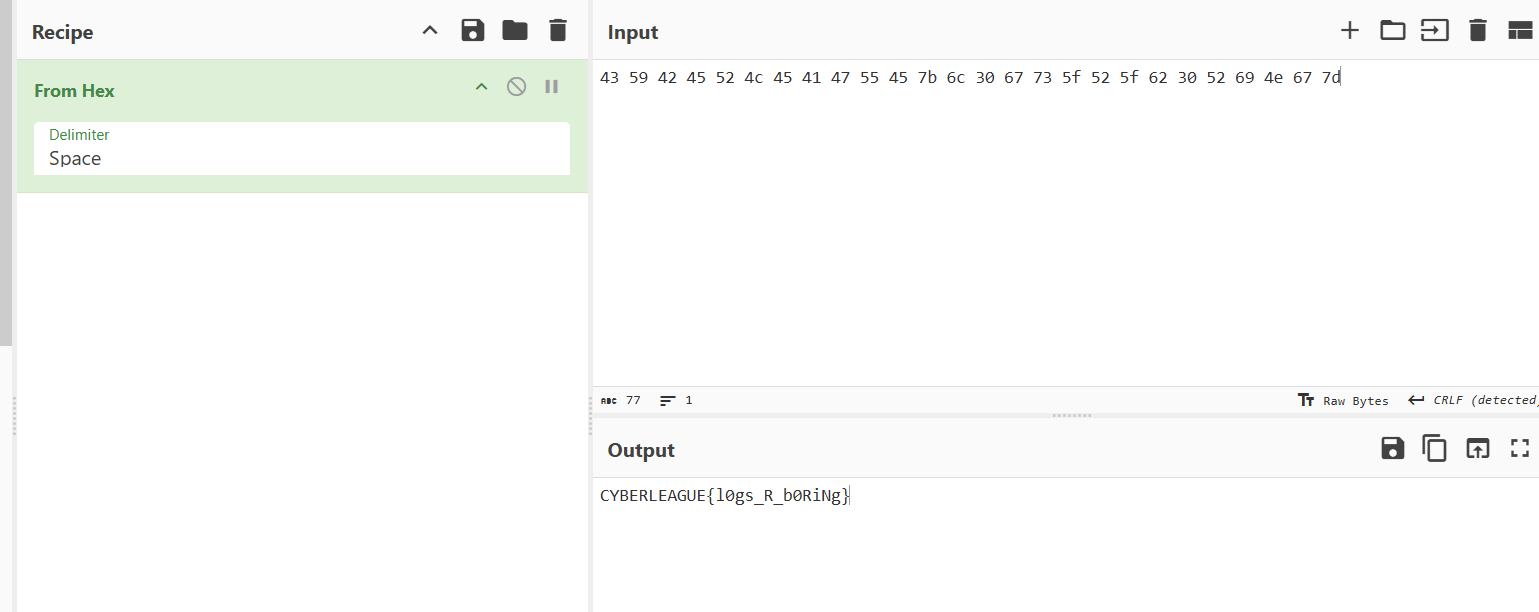Save the current recipe
1539x612 pixels.
point(473,31)
